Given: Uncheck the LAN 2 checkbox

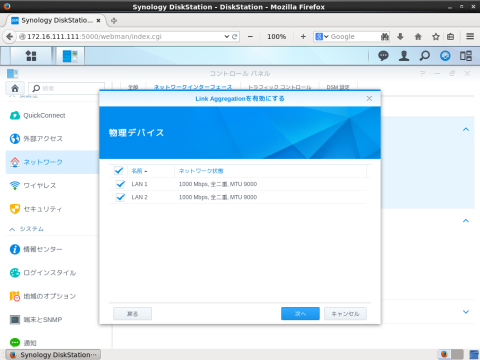Looking at the screenshot, I should [120, 197].
